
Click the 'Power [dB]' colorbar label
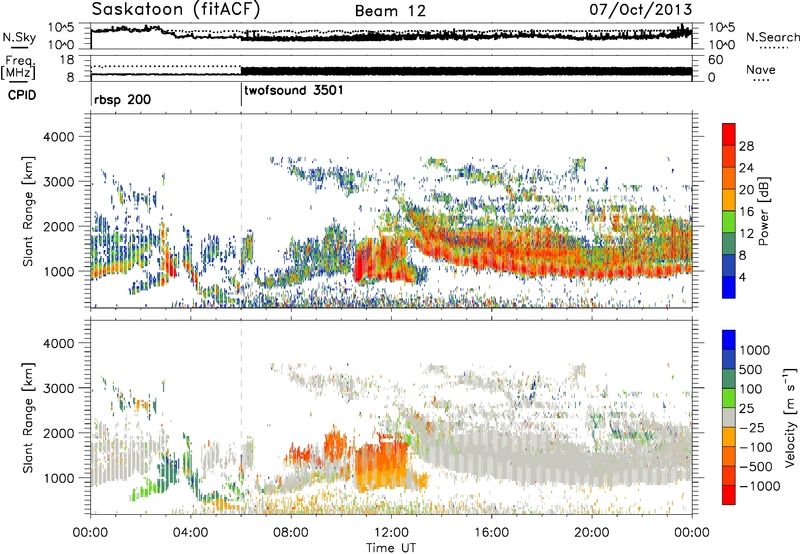pos(763,211)
